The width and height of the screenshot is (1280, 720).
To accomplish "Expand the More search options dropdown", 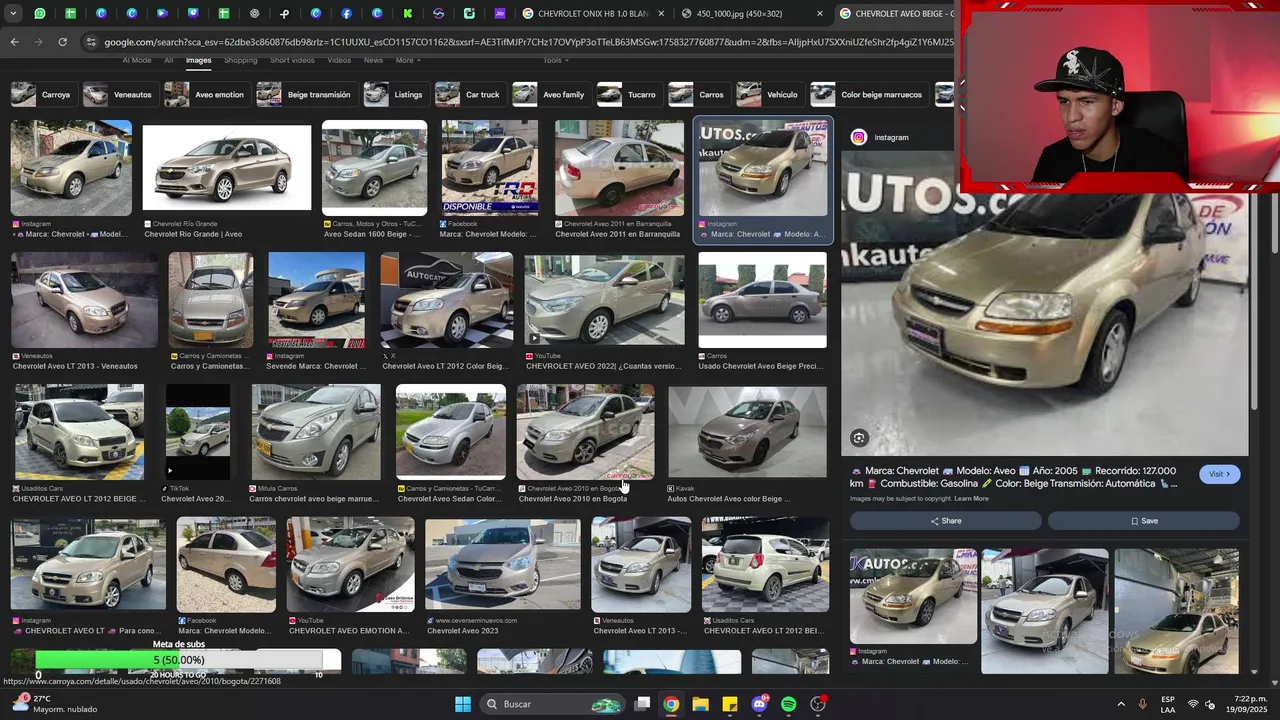I will click(x=407, y=60).
